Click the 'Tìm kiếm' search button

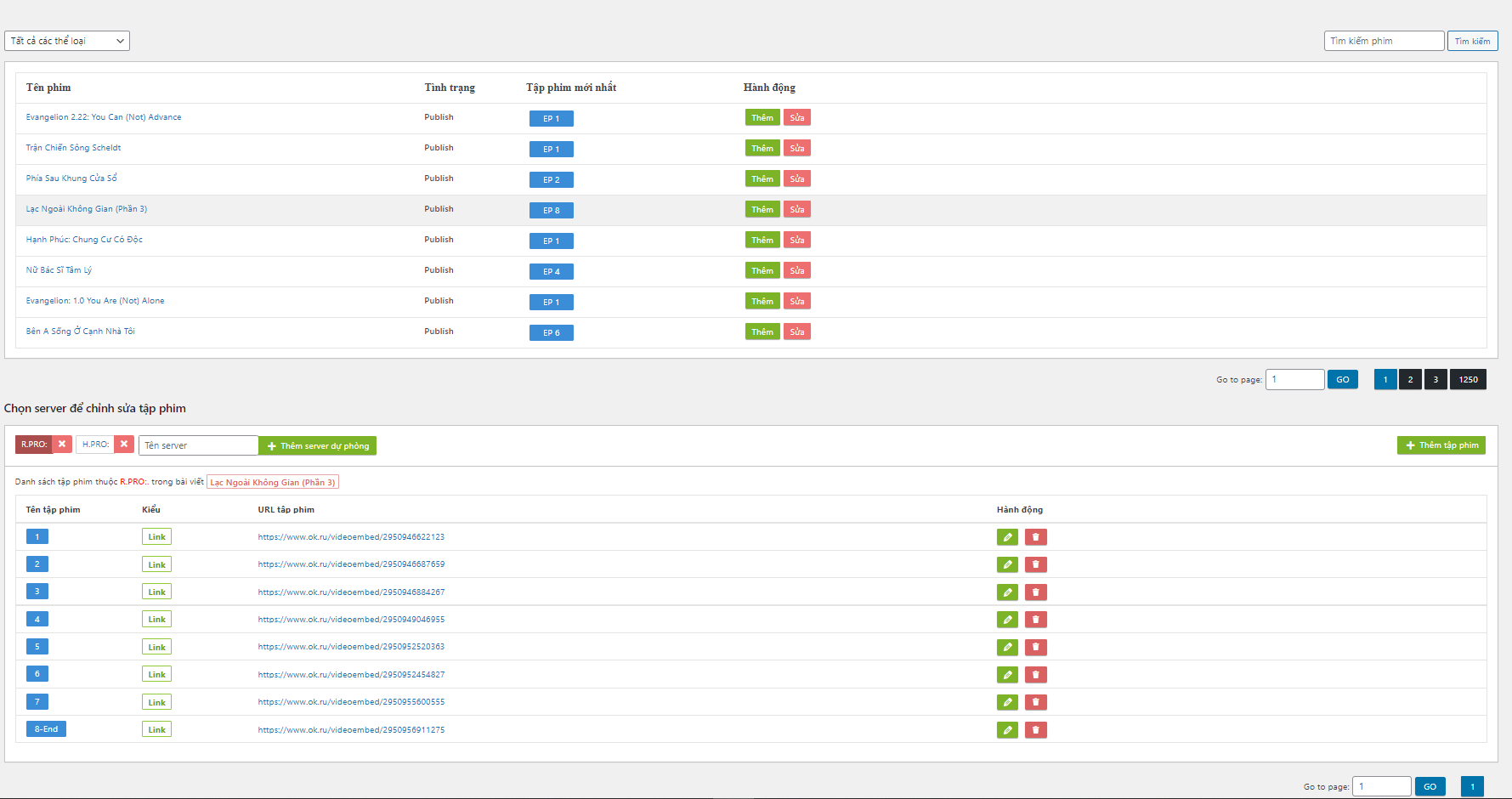click(1472, 41)
